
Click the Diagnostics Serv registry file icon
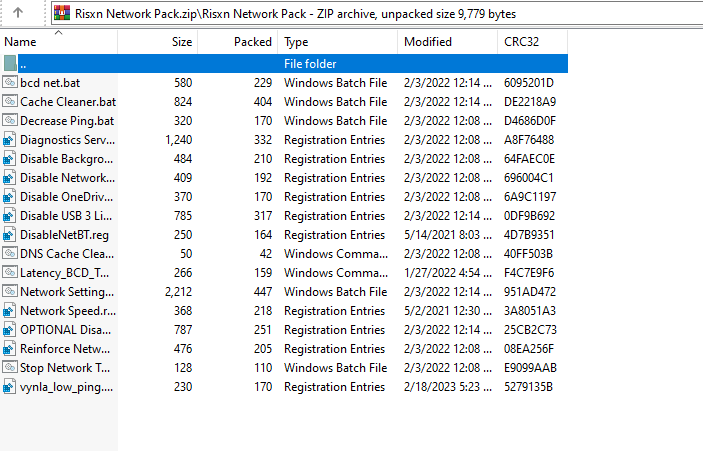[10, 140]
